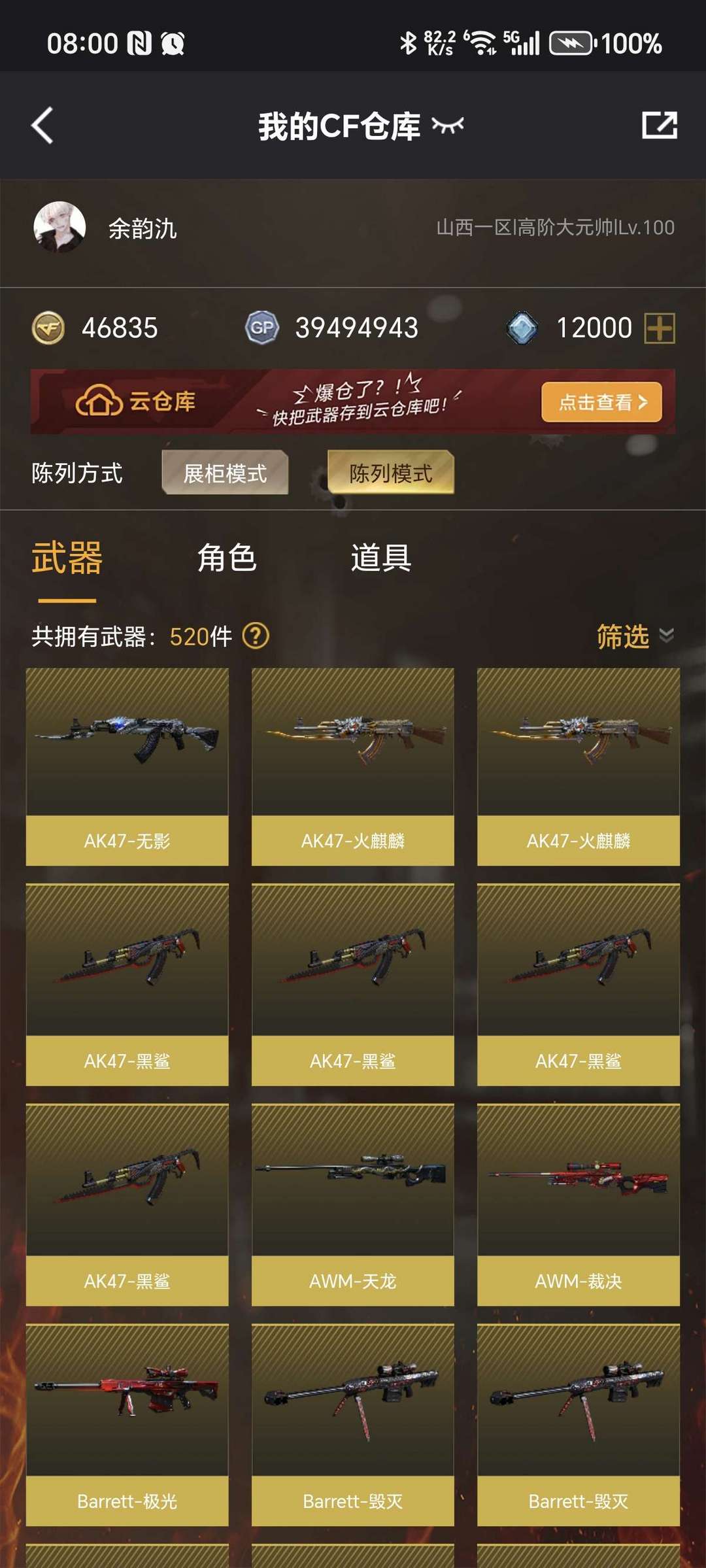
Task: Tap the cloud warehouse 云仓库 icon
Action: coord(99,400)
